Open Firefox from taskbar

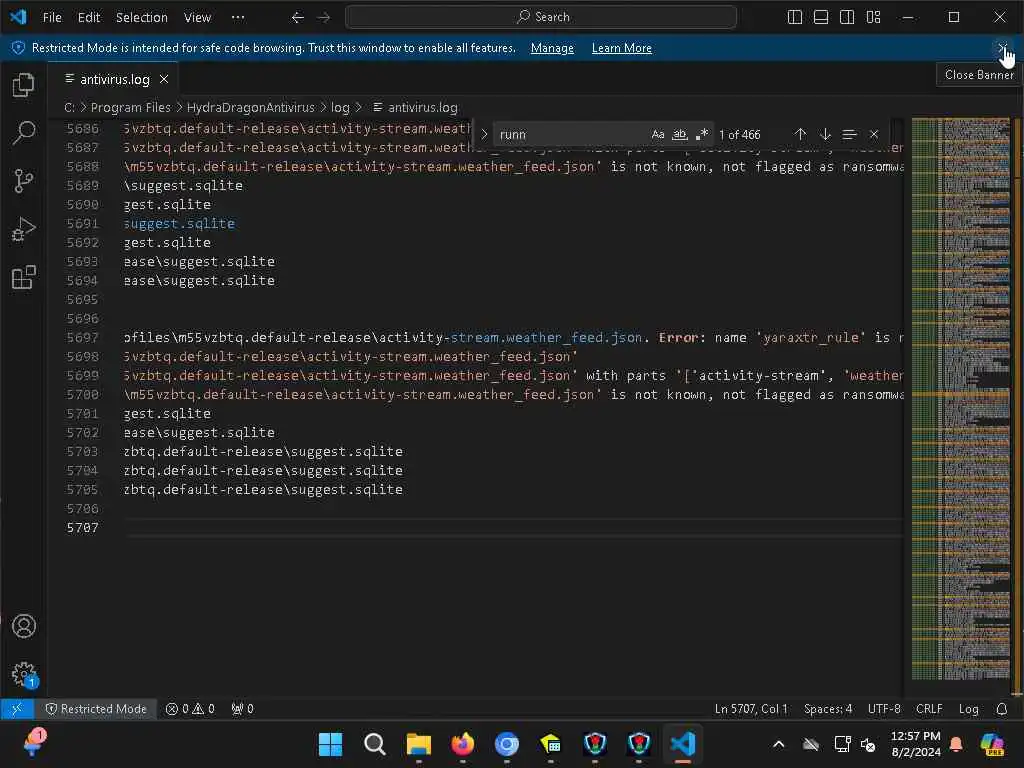(x=463, y=744)
